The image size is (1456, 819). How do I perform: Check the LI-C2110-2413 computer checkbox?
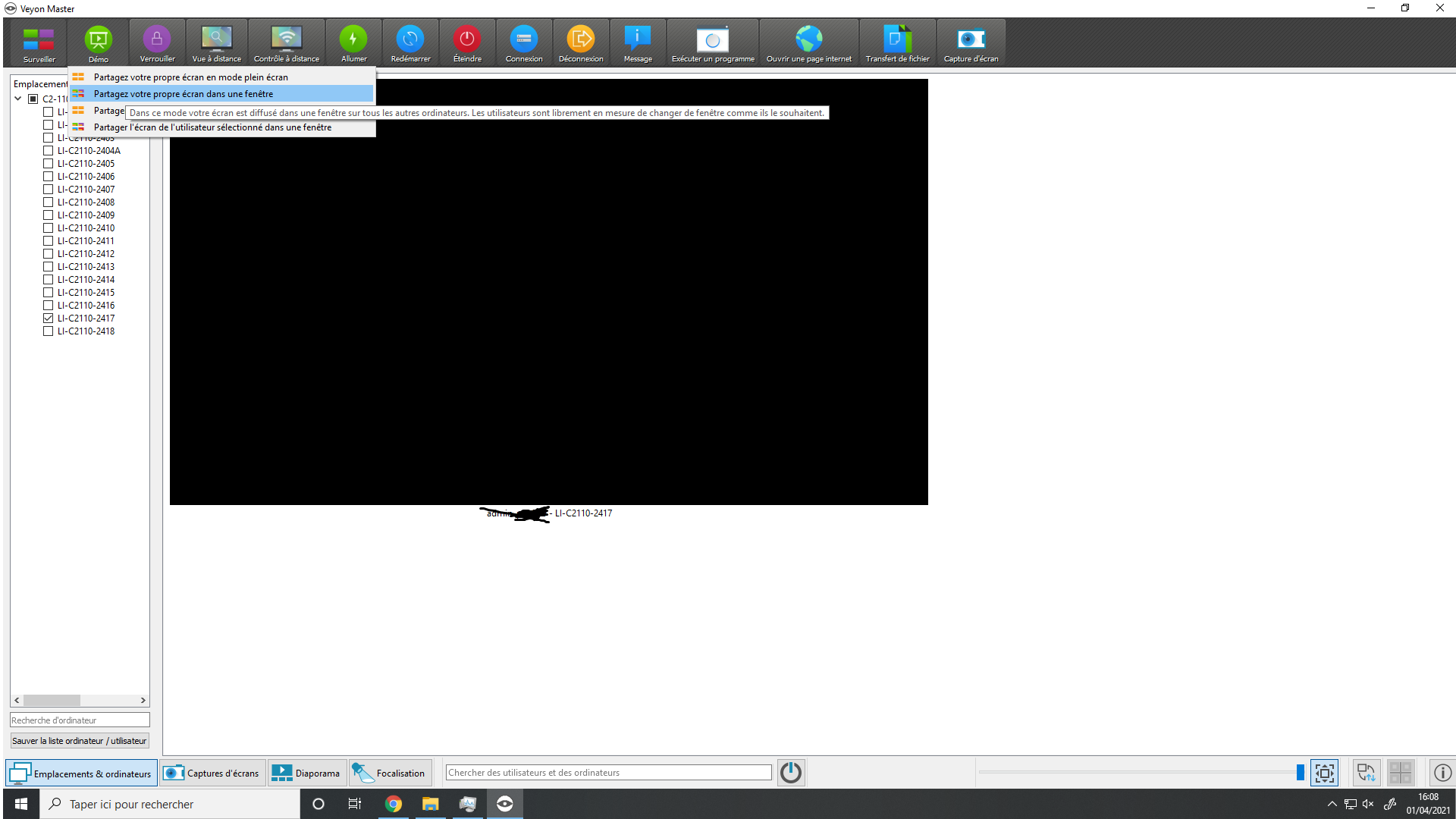[x=48, y=267]
